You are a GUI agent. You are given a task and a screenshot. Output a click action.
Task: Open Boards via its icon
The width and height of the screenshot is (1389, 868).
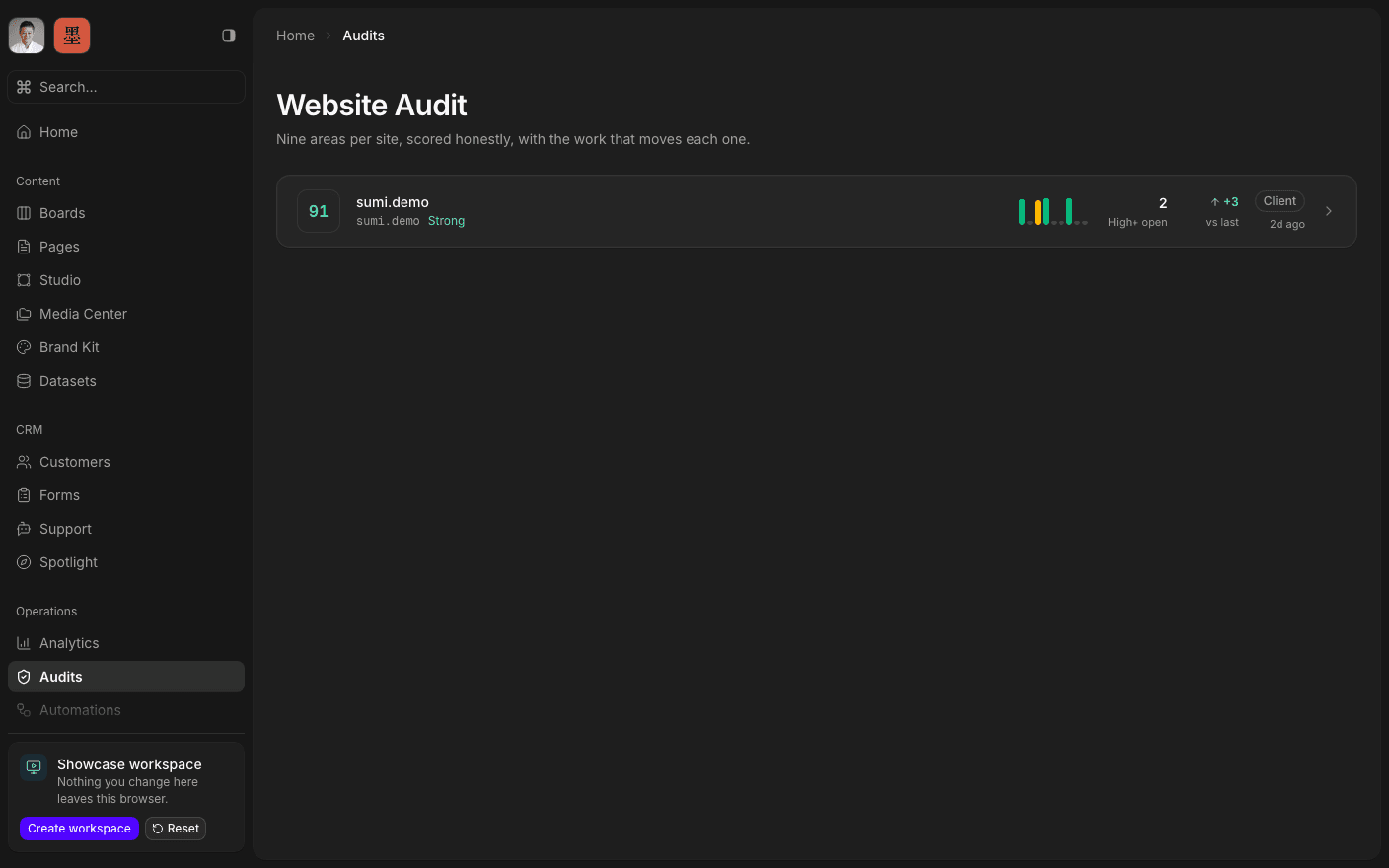[24, 213]
